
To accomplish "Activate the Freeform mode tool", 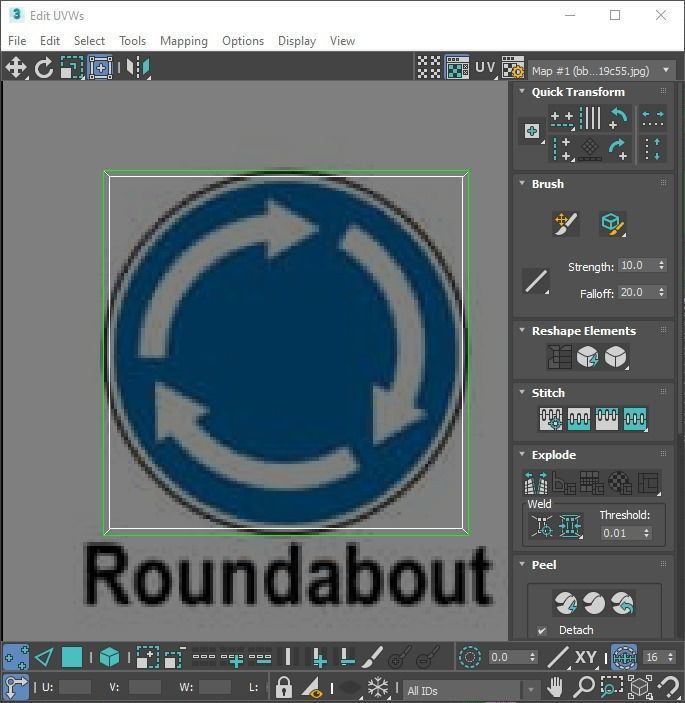I will coord(100,68).
